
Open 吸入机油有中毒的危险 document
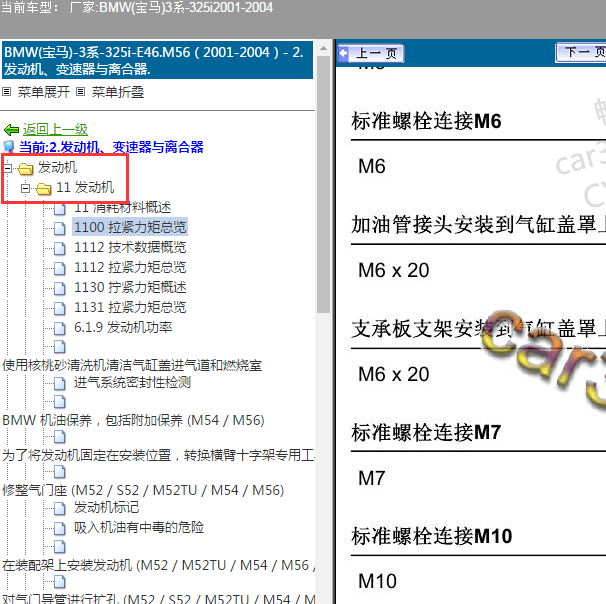(x=139, y=527)
